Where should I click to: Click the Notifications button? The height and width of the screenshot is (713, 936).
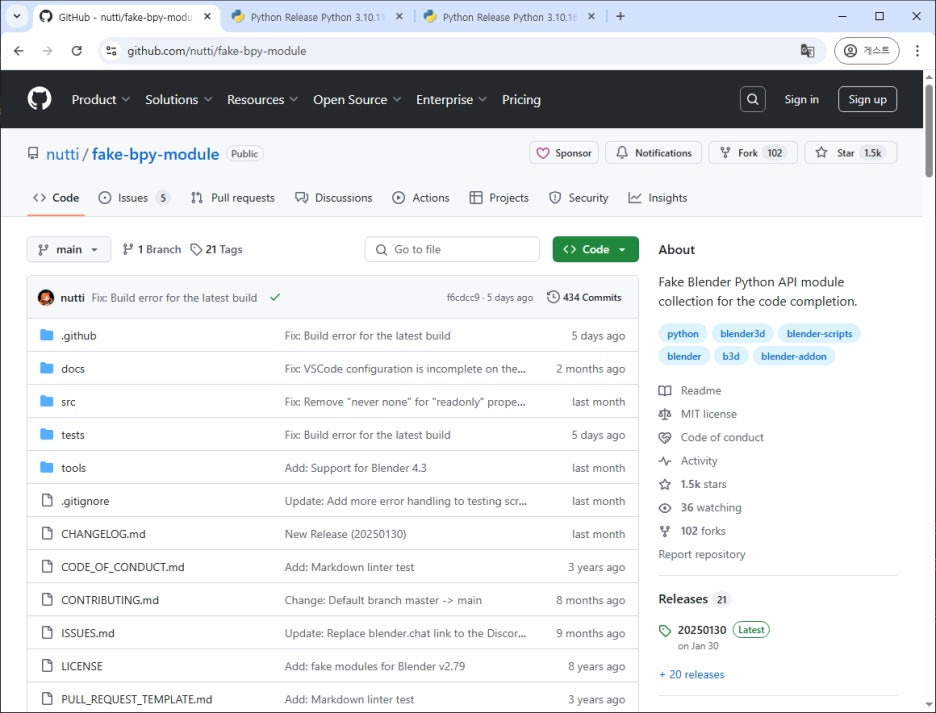pyautogui.click(x=654, y=153)
